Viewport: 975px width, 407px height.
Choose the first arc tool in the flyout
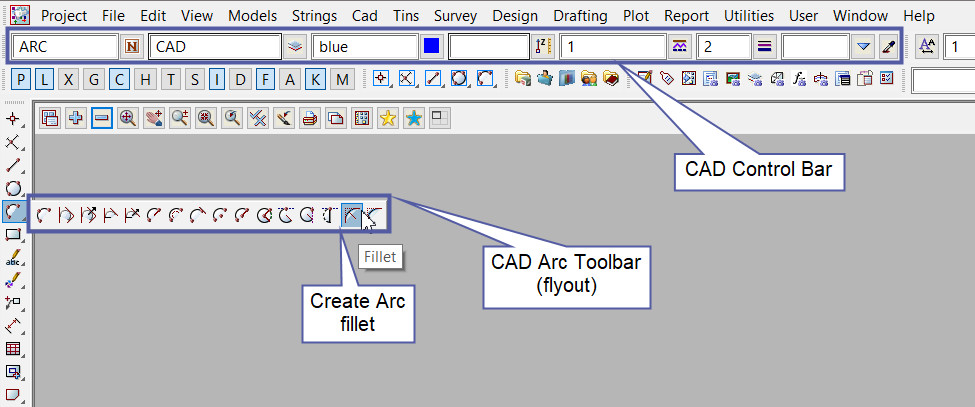44,215
